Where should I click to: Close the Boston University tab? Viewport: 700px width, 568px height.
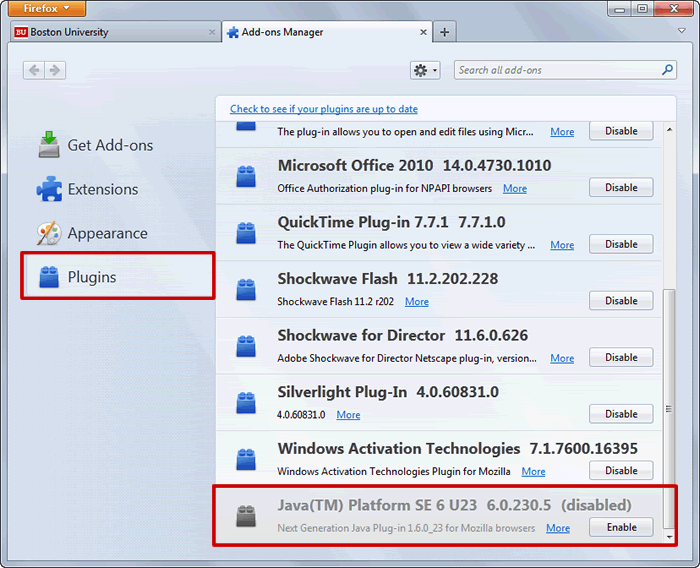[x=212, y=32]
